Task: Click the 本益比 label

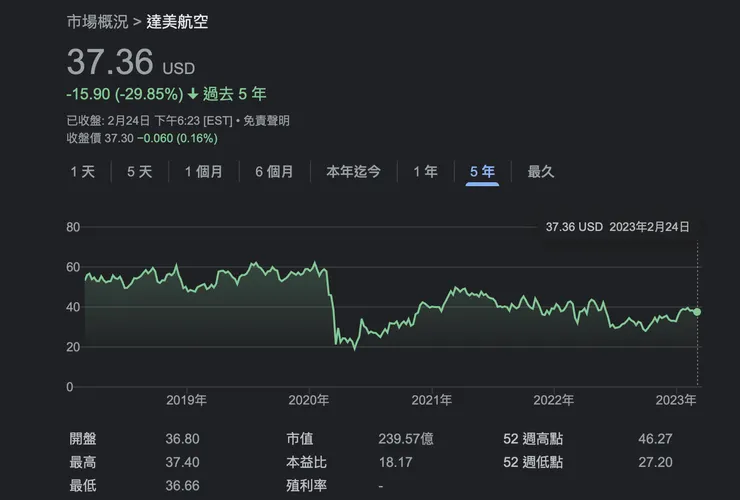Action: pyautogui.click(x=306, y=462)
